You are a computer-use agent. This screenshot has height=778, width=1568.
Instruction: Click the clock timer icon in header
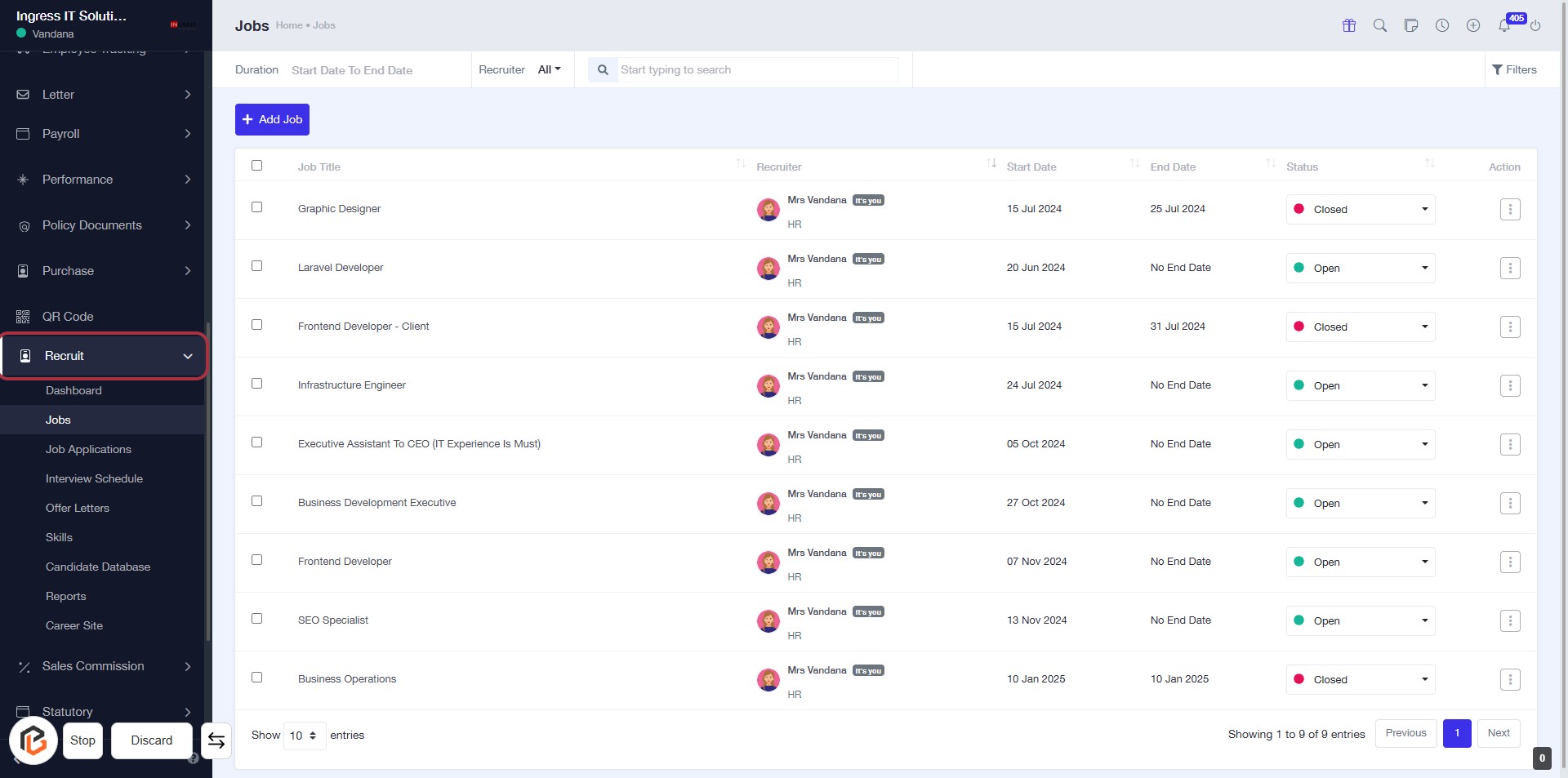(1442, 25)
